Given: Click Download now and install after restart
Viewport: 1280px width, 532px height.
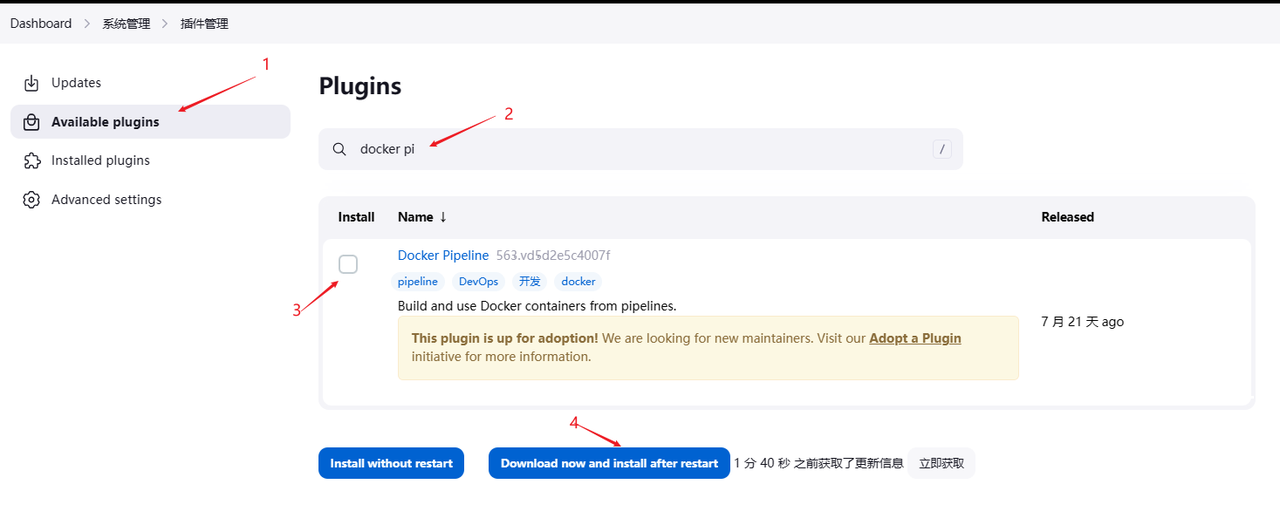Looking at the screenshot, I should (609, 463).
